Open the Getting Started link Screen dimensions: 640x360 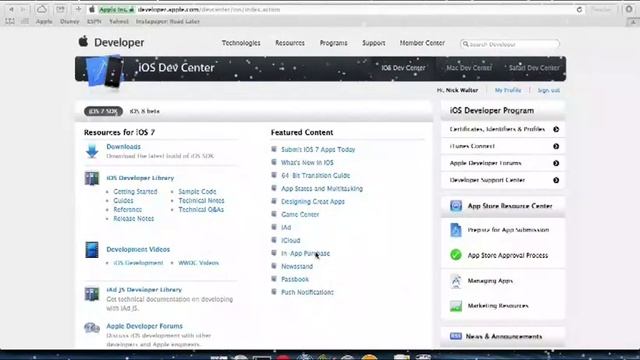[135, 191]
